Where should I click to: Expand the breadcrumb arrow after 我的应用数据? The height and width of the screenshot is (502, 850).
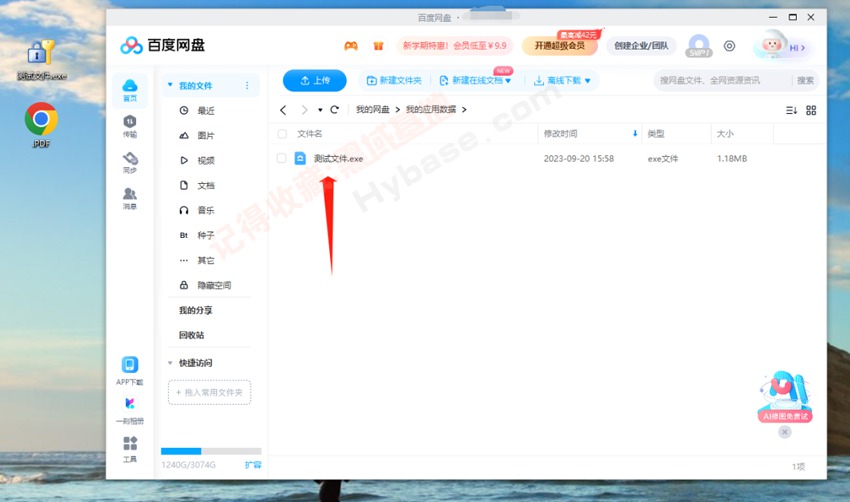point(464,110)
